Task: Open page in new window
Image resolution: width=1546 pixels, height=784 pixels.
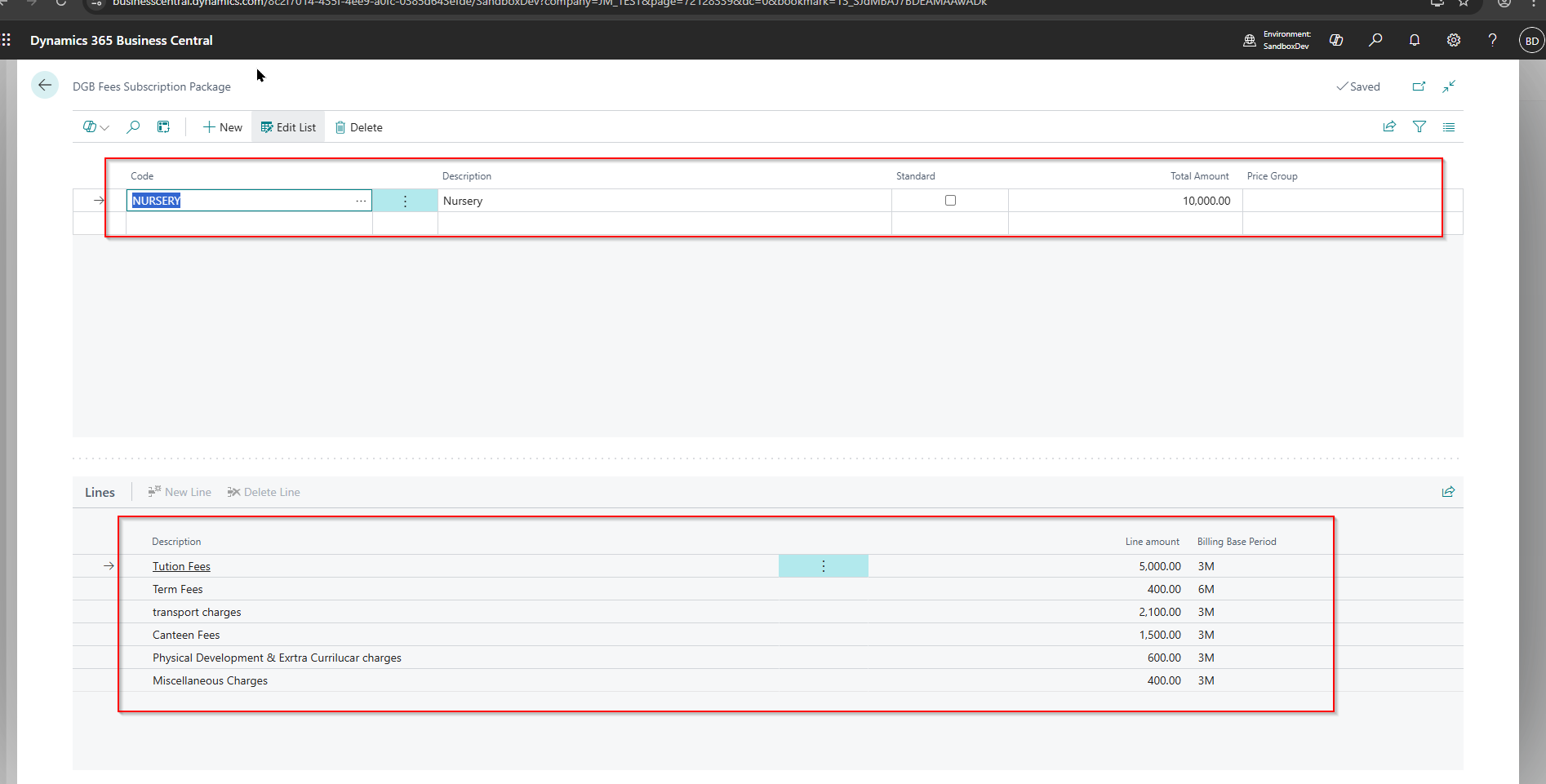Action: [x=1419, y=86]
